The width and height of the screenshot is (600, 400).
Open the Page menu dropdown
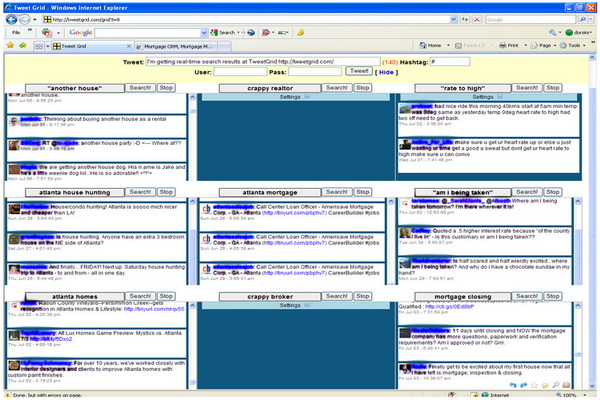click(x=543, y=46)
